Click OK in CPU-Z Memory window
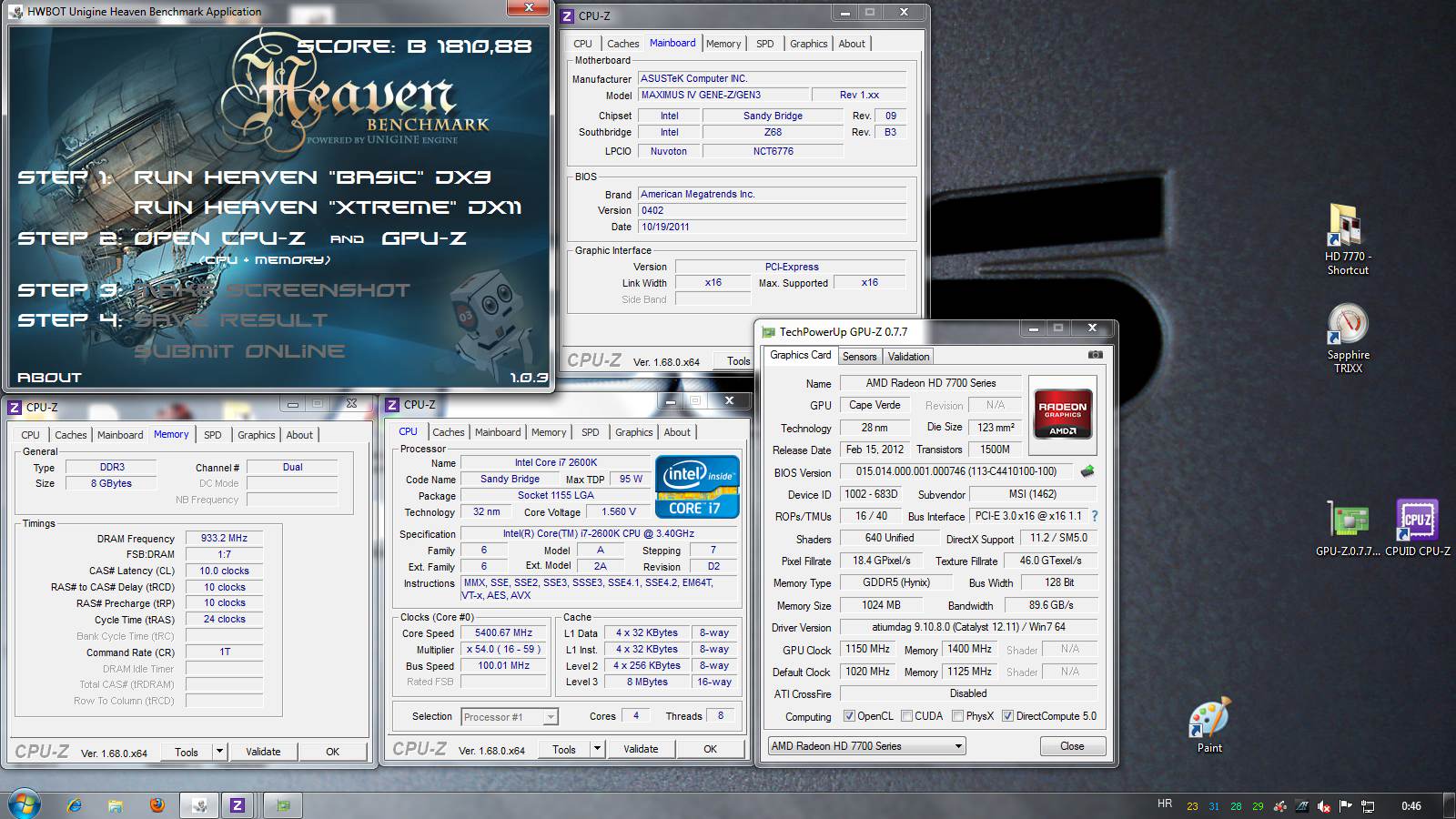Viewport: 1456px width, 819px height. (332, 752)
